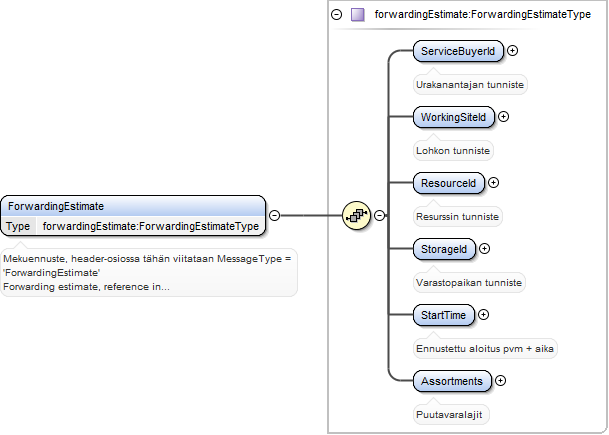Collapse the forwardingEstimate:ForwardingEstimateType group
Viewport: 609px width, 435px height.
pos(336,15)
